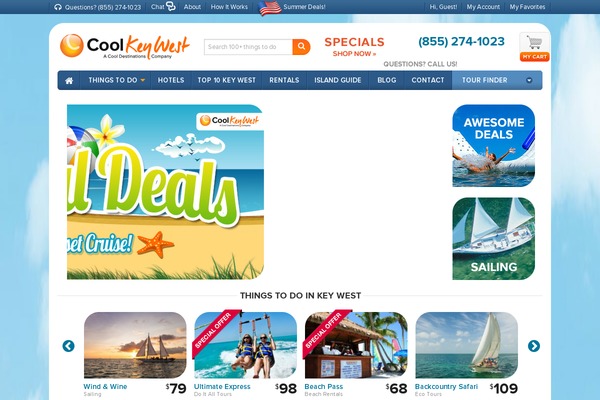600x400 pixels.
Task: Open the Awesome Deals tile
Action: pos(494,146)
